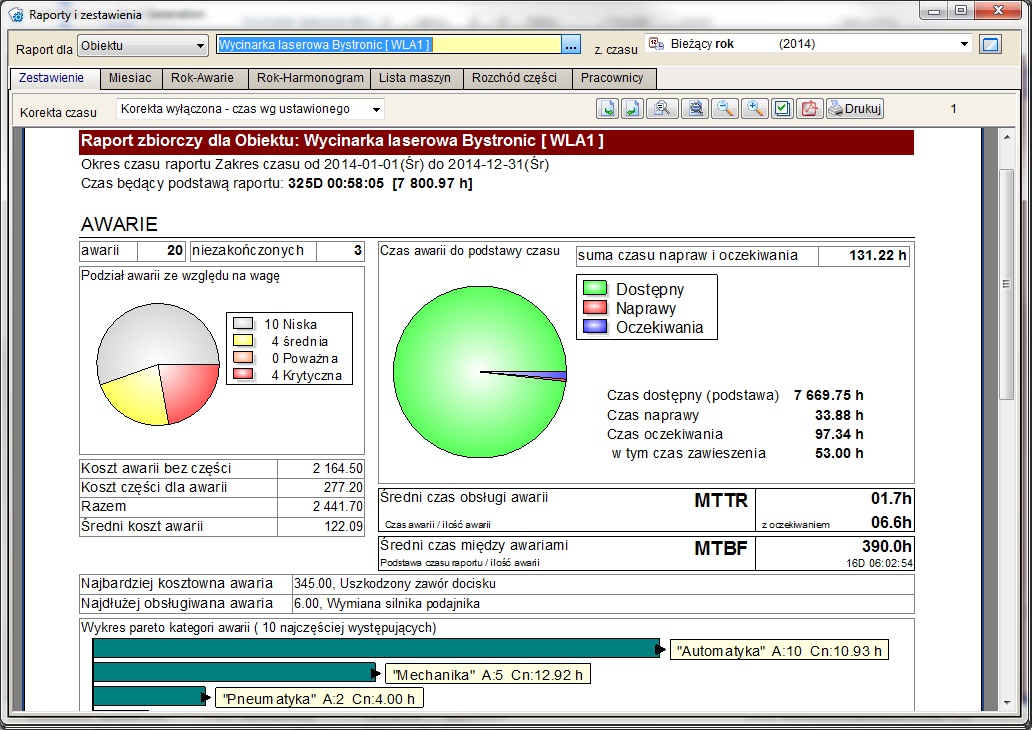Click the fit-to-page zoom icon
Viewport: 1032px width, 730px height.
695,109
